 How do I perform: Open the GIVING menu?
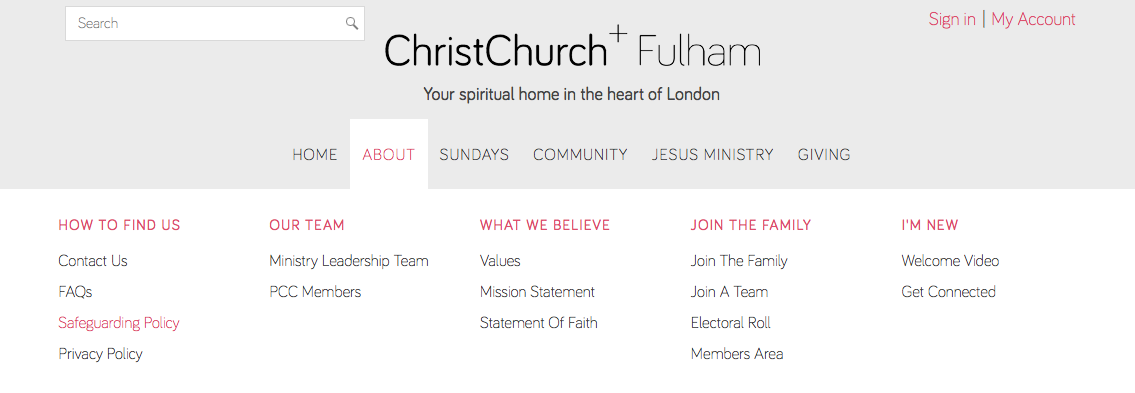pos(824,155)
